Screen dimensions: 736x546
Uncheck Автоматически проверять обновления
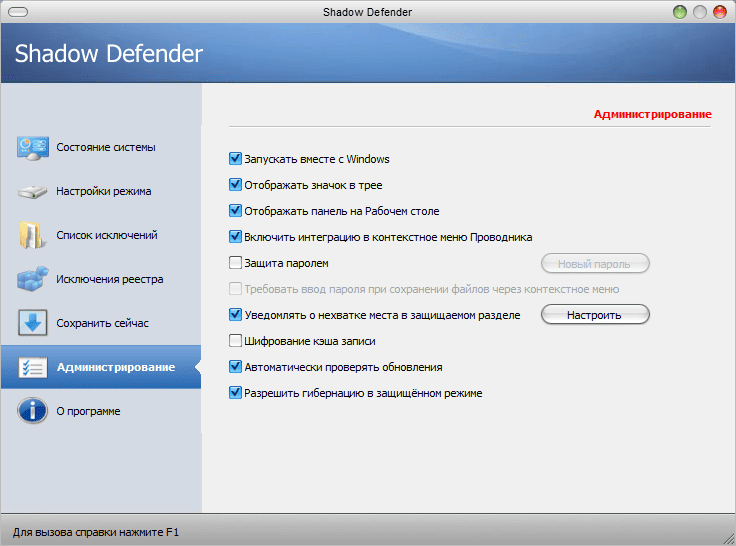pyautogui.click(x=235, y=367)
